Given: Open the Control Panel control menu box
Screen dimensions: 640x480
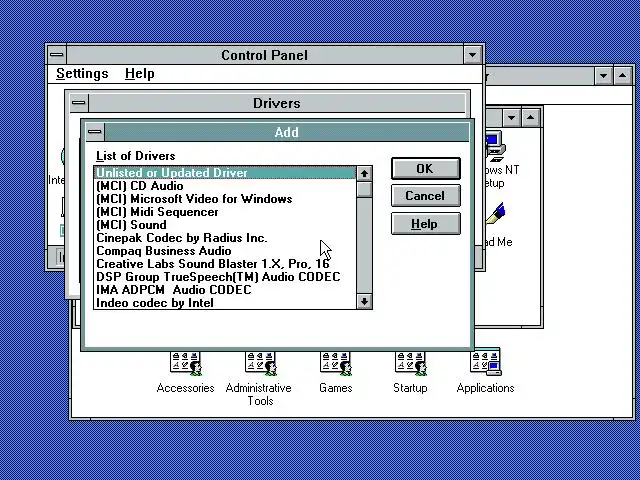Looking at the screenshot, I should pos(57,55).
